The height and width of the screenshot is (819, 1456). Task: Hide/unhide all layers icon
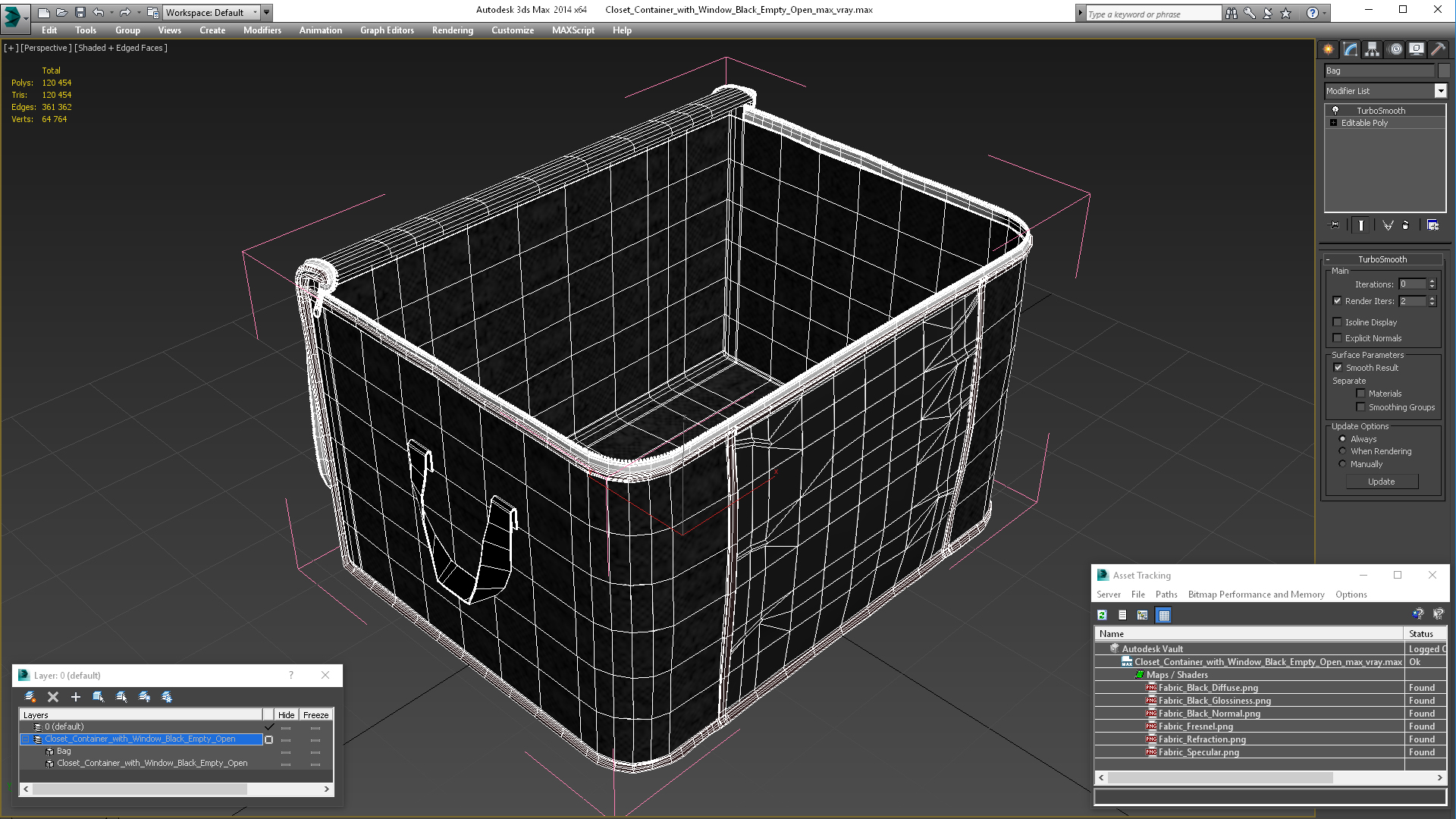tap(144, 697)
